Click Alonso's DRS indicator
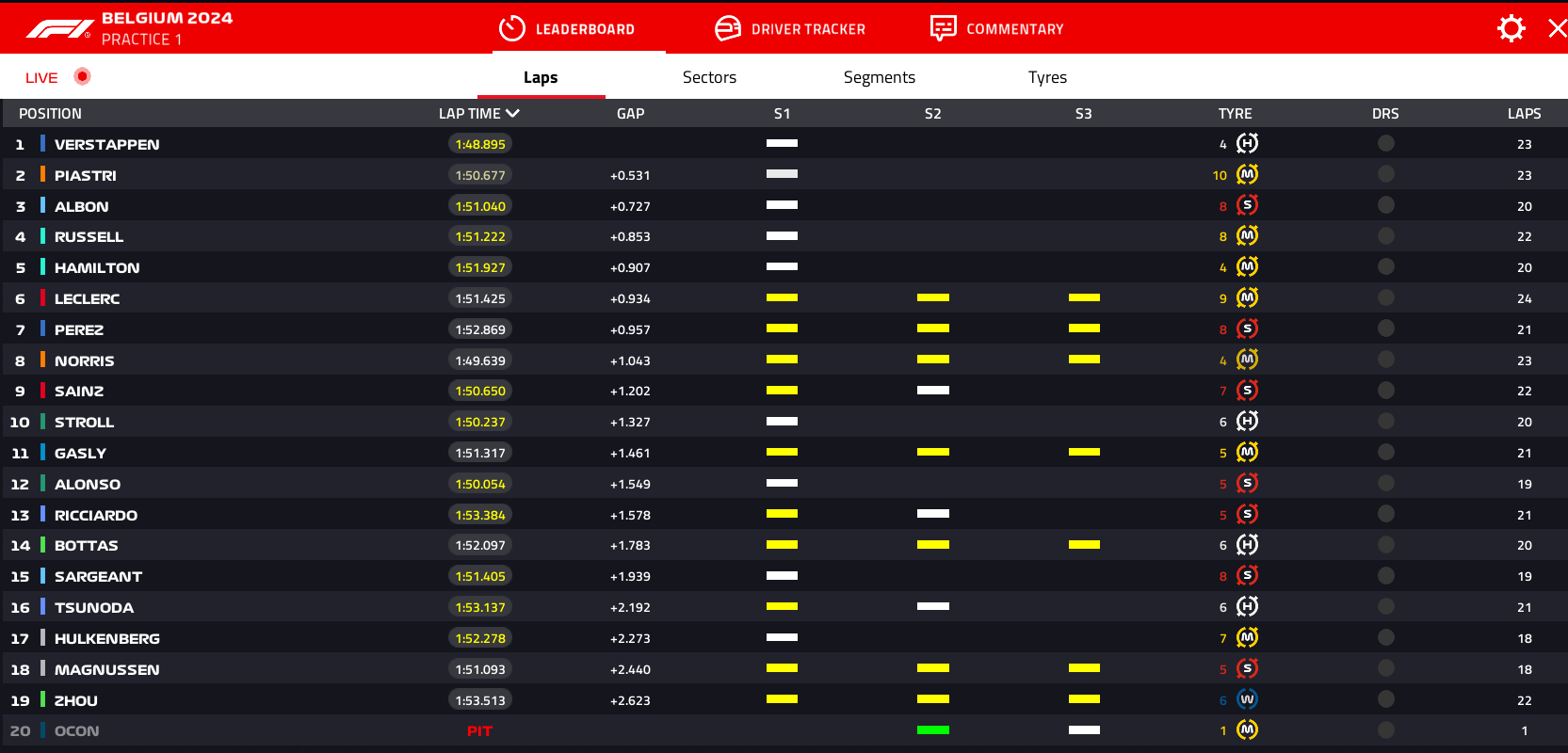The image size is (1568, 753). [x=1385, y=483]
